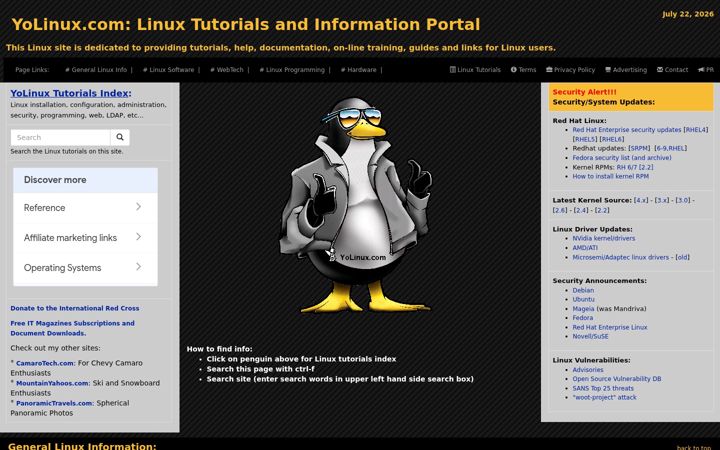Click the PR megaphone icon
720x450 pixels.
coord(701,70)
